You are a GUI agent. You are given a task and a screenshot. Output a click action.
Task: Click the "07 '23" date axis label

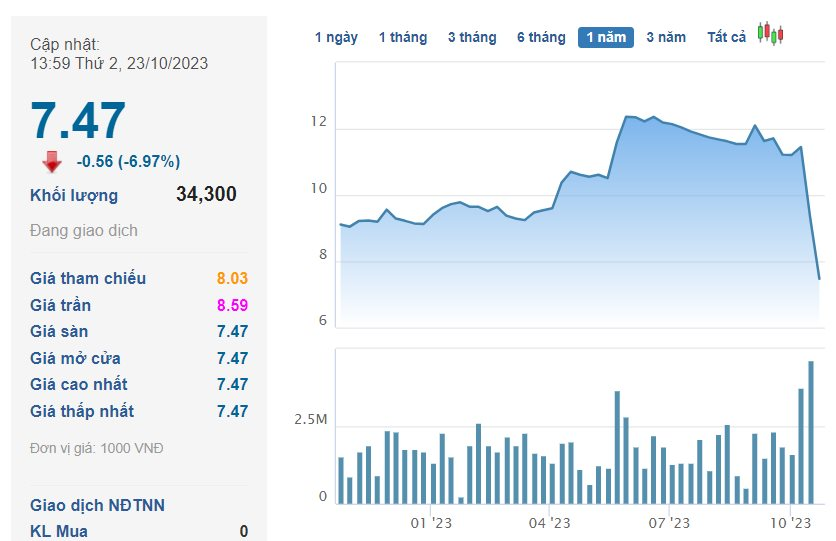669,523
